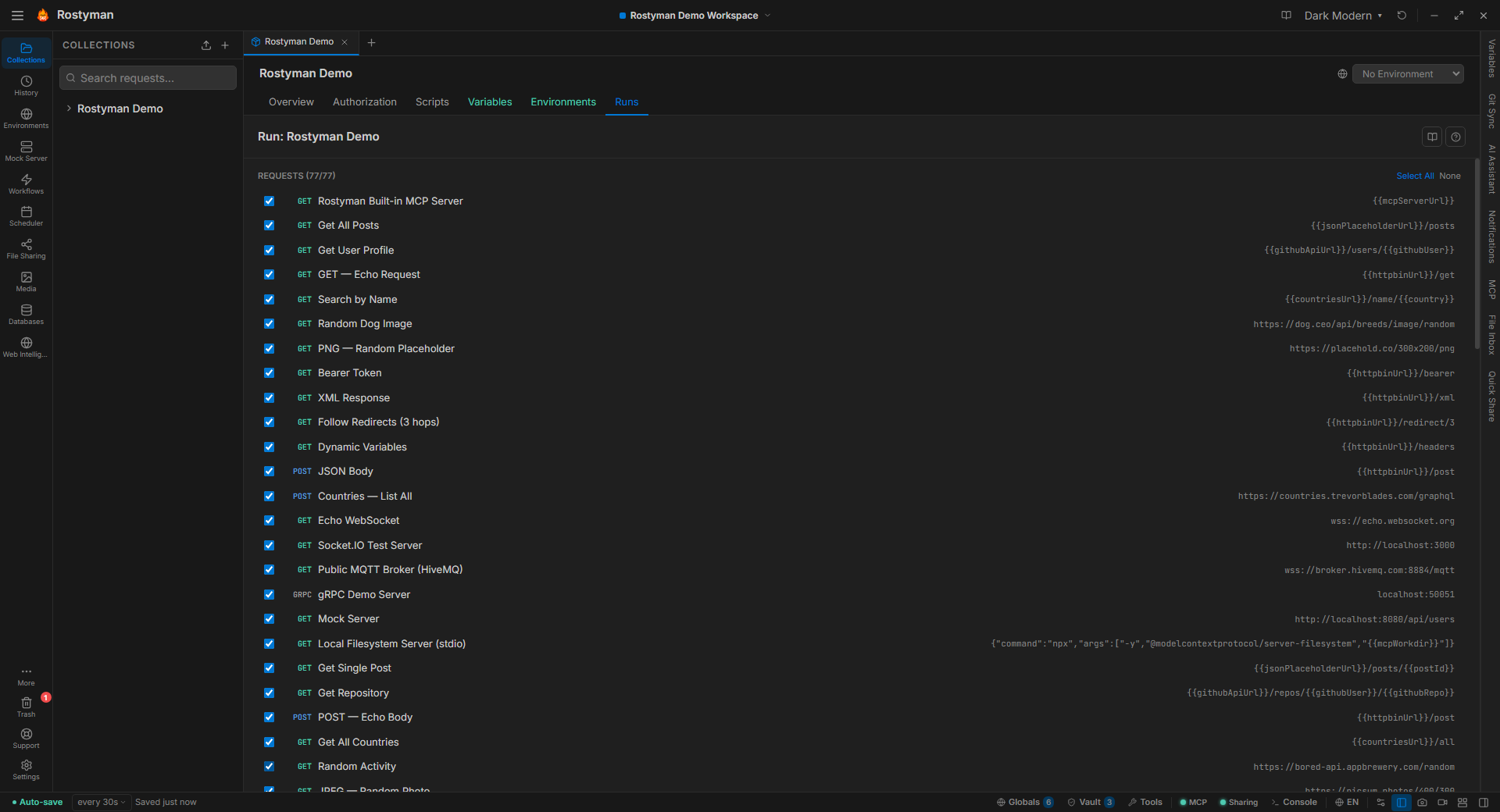The width and height of the screenshot is (1500, 812).
Task: Uncheck the Search by Name request
Action: click(269, 299)
